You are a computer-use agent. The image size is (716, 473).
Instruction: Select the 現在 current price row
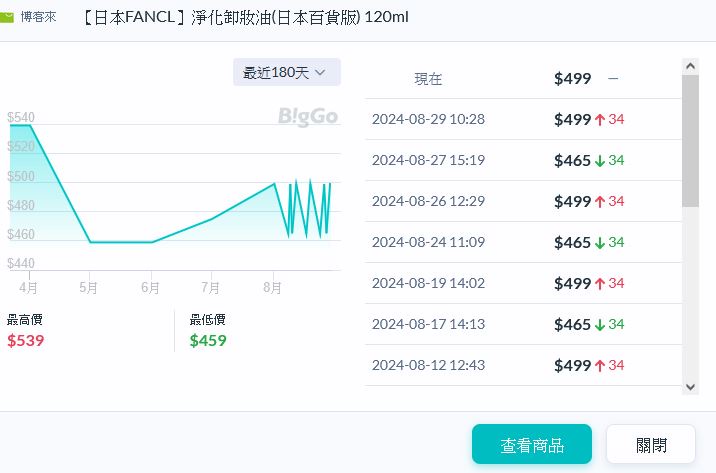tap(520, 79)
